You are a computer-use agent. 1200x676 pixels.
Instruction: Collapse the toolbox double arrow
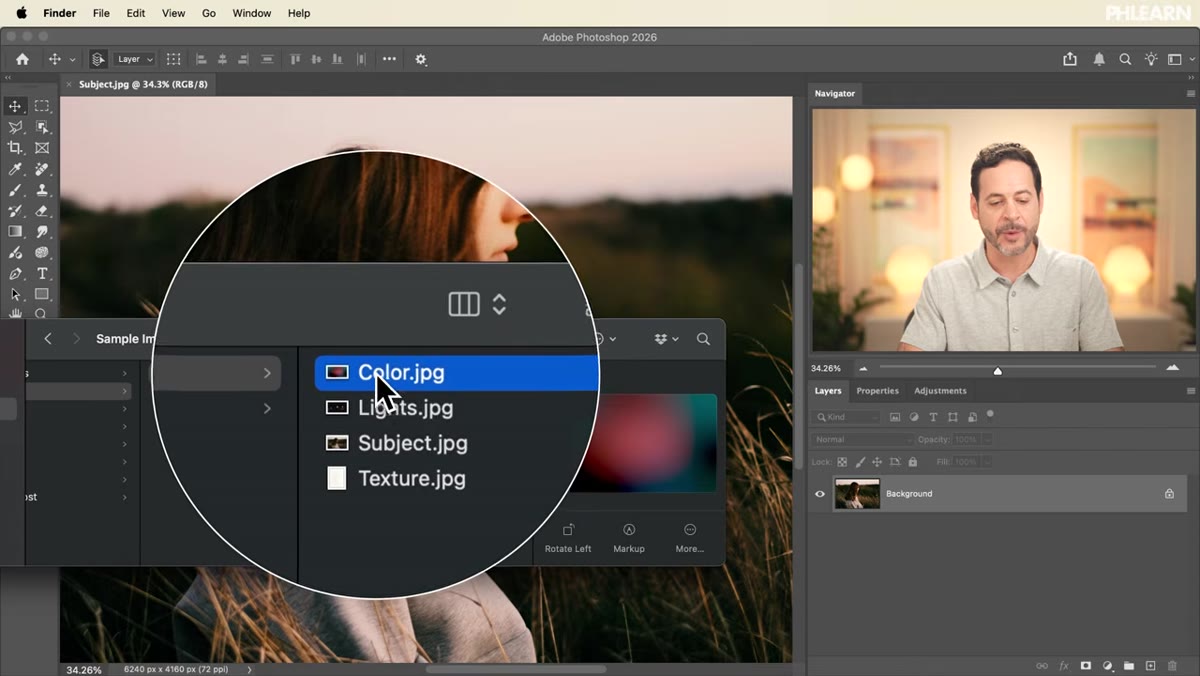tap(8, 78)
